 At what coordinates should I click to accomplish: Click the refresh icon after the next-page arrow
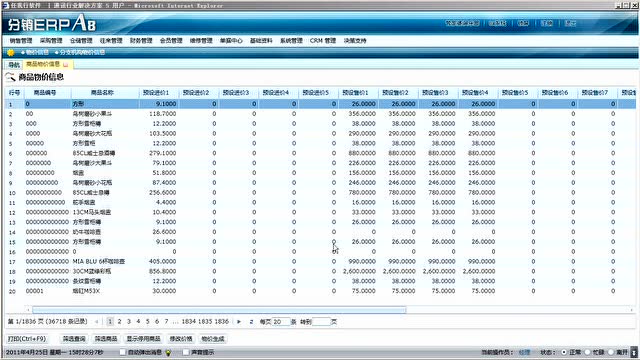(251, 322)
